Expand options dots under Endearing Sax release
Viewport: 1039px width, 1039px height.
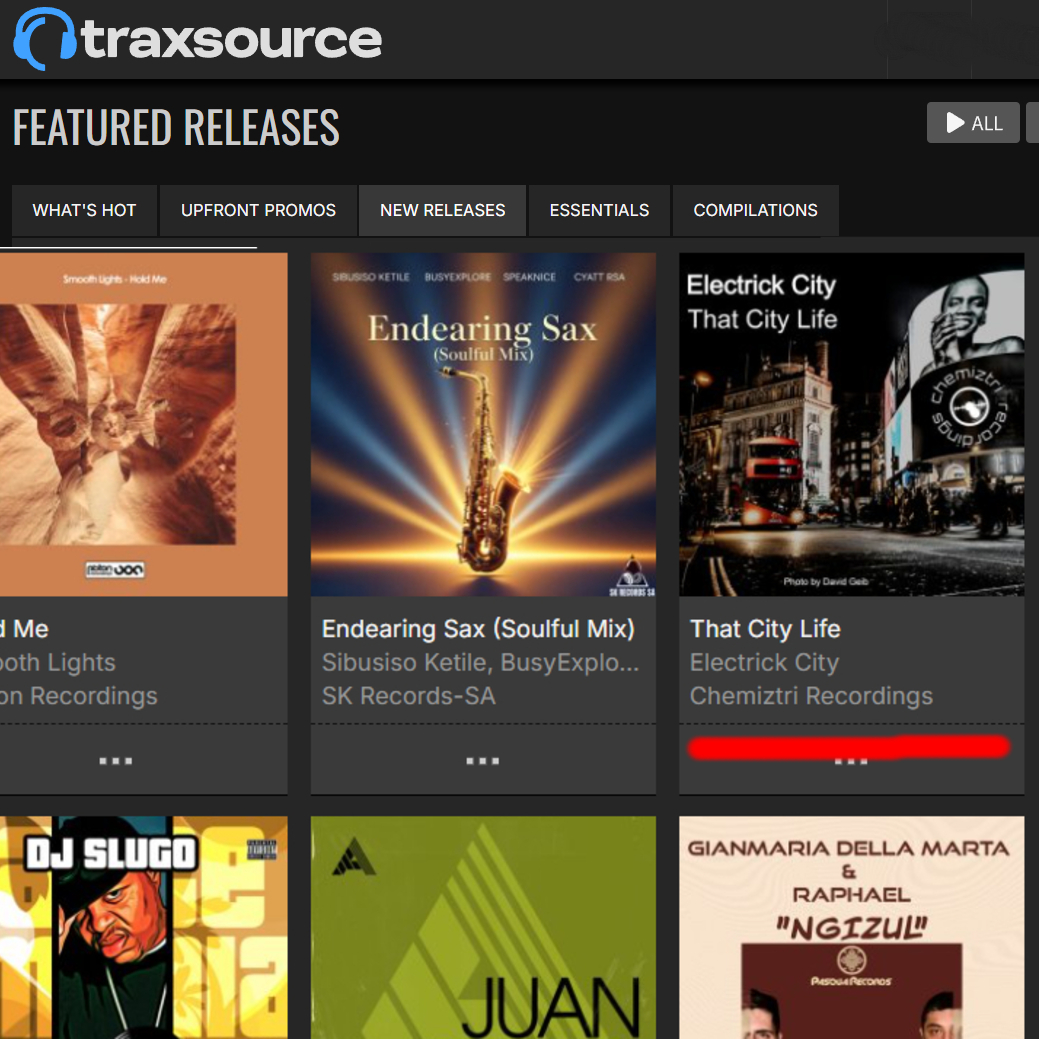pos(482,761)
